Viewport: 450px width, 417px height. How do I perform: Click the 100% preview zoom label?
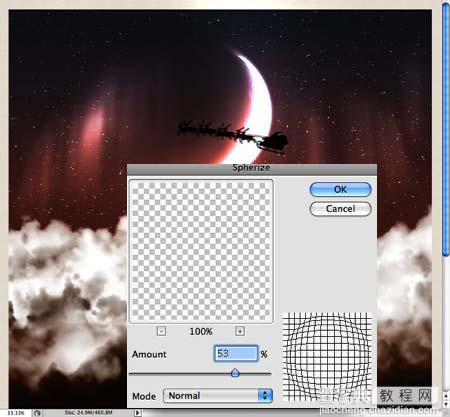tap(201, 331)
